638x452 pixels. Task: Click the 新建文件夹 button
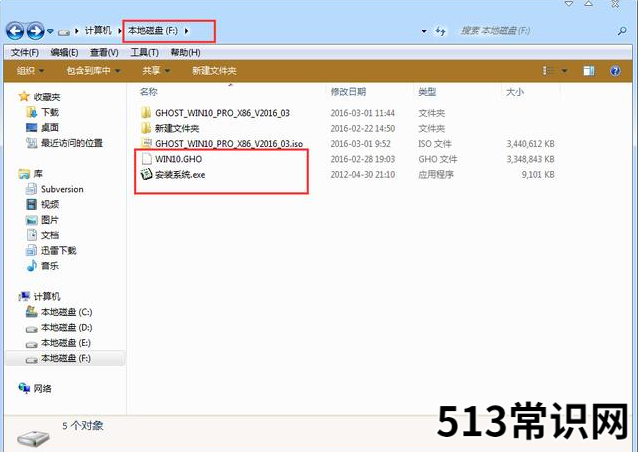(214, 71)
